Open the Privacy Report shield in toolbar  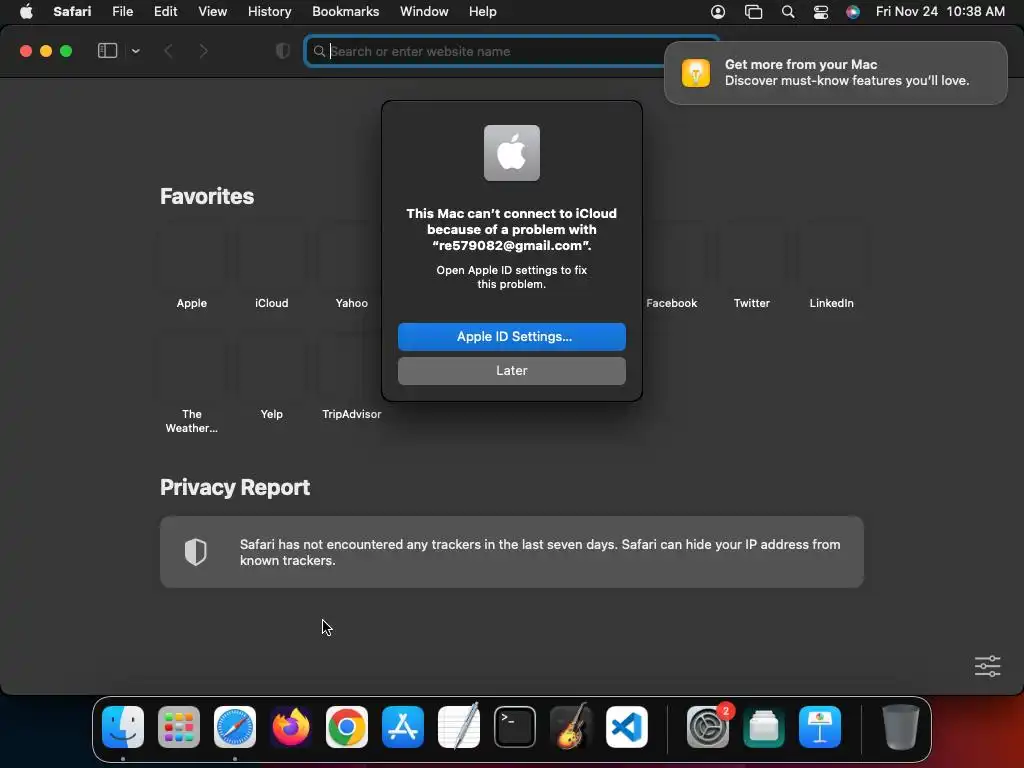point(283,51)
